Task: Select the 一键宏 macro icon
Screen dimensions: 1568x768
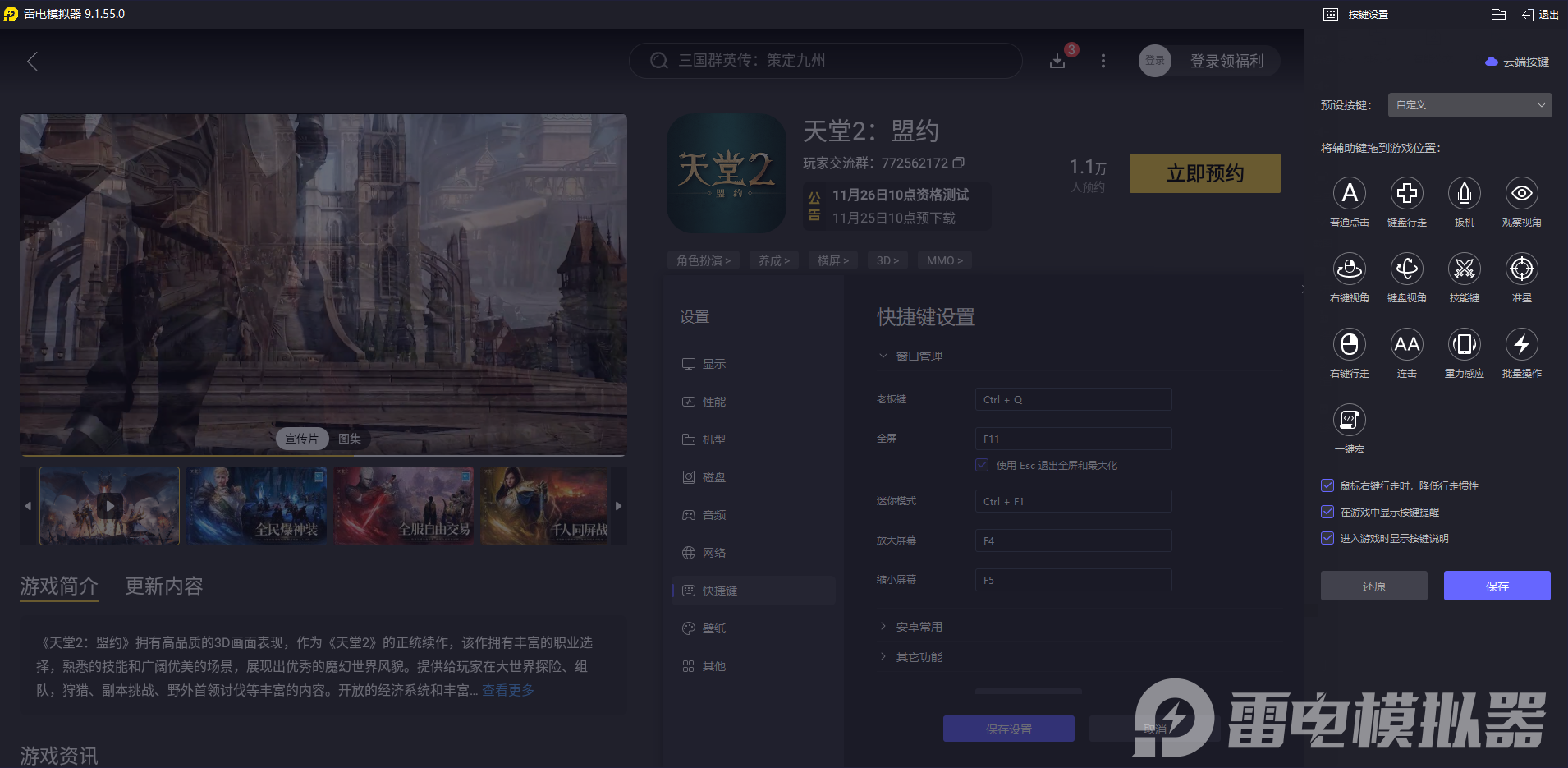Action: click(x=1349, y=421)
